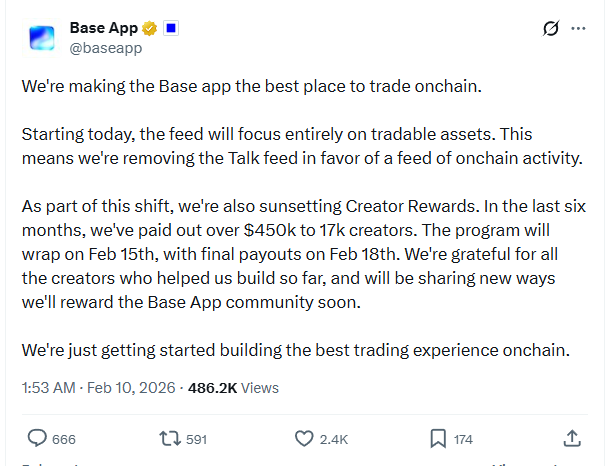Toggle the bookmark icon
Screen dimensions: 611x466
coord(438,438)
